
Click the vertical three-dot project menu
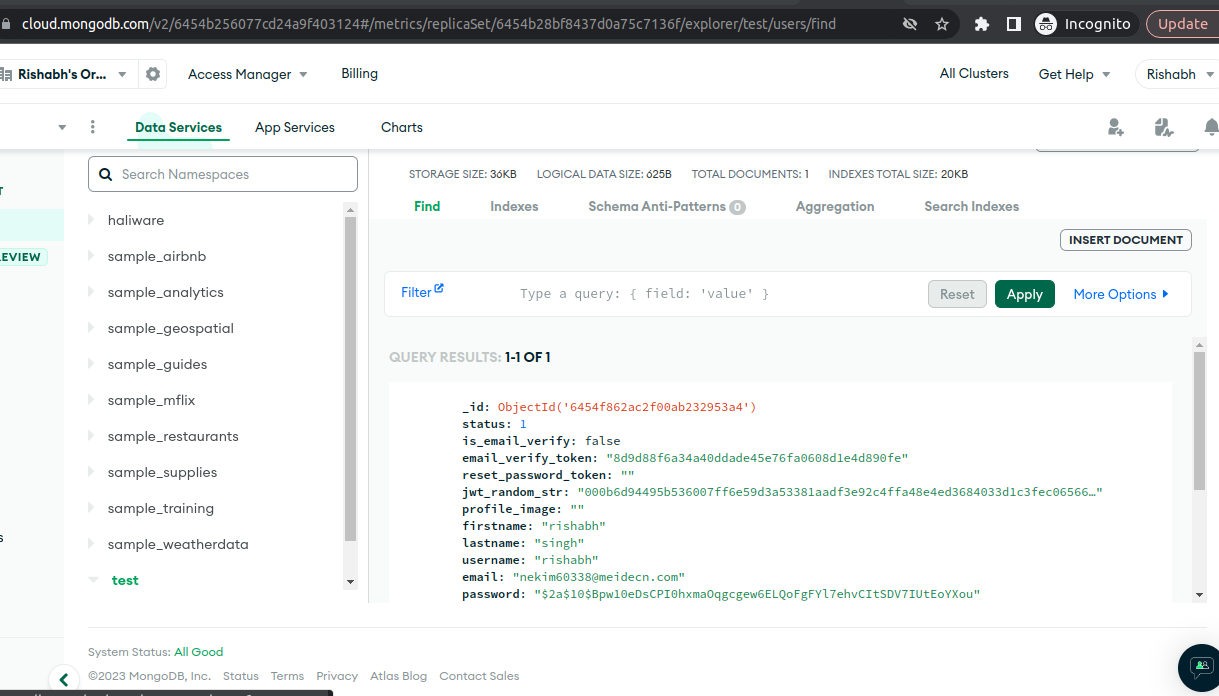point(93,127)
